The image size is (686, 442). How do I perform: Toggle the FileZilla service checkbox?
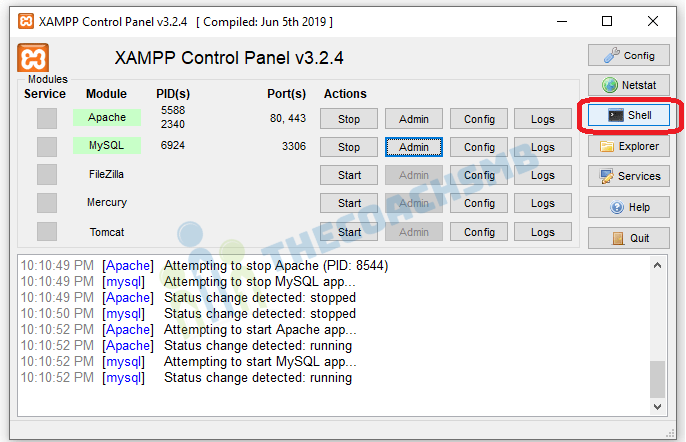pos(47,175)
